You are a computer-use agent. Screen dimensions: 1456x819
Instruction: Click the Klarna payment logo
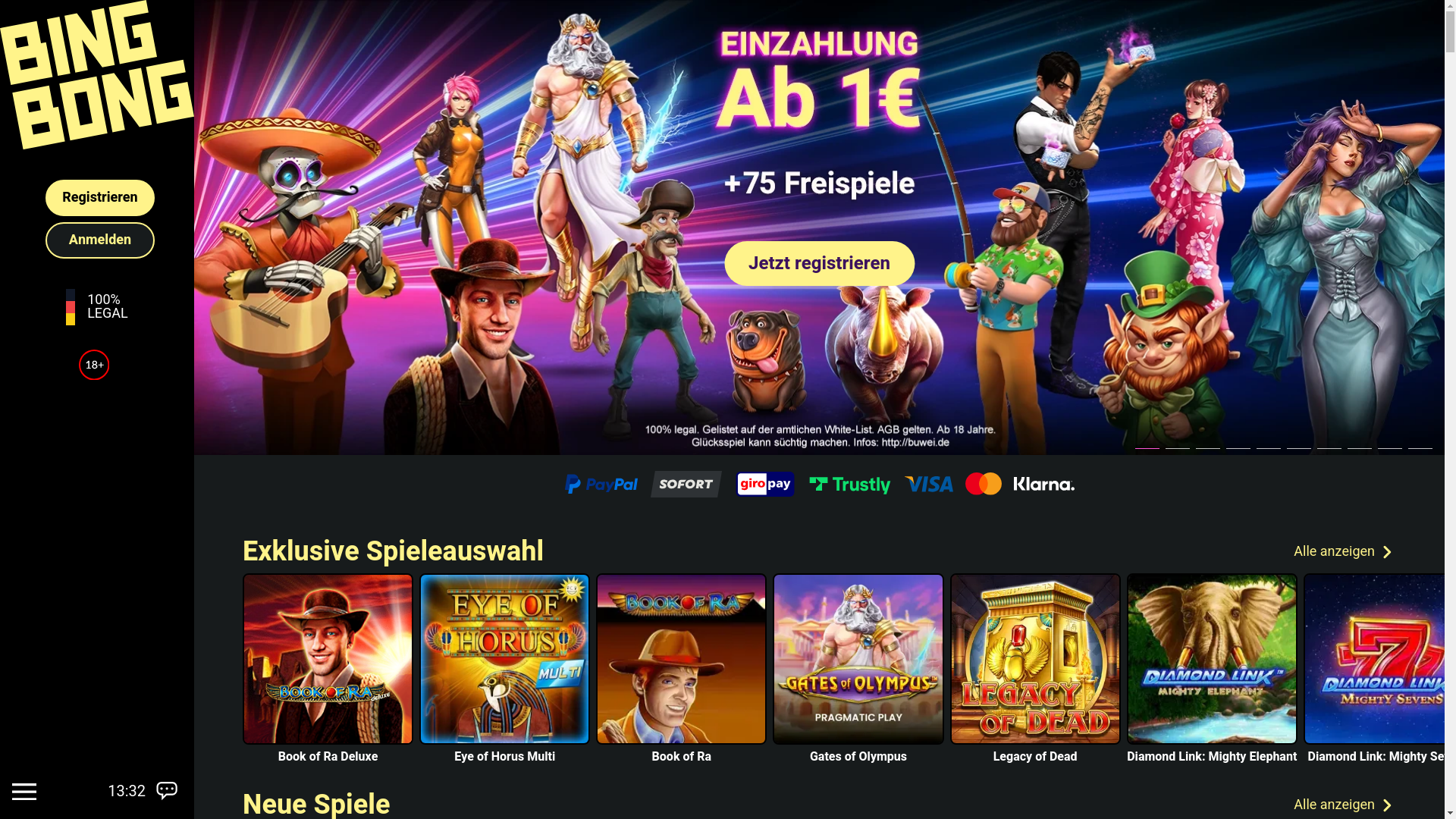click(x=1043, y=484)
